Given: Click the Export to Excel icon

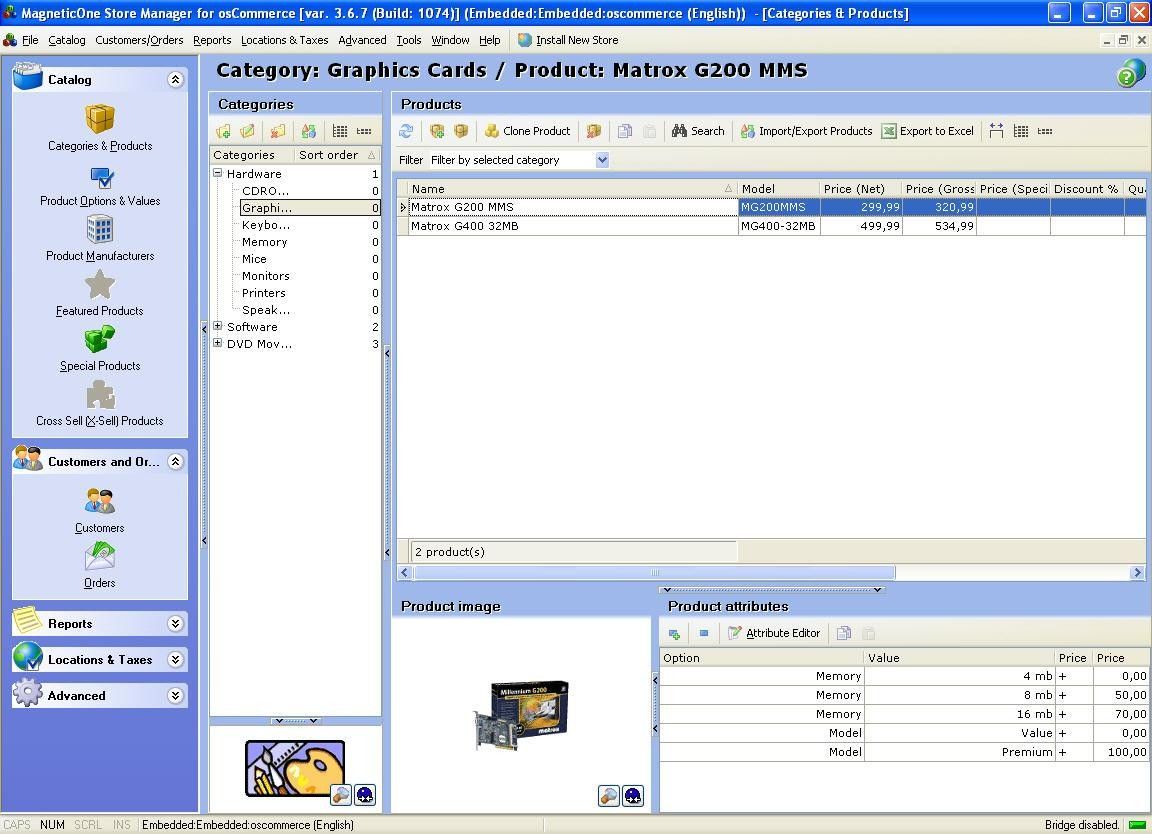Looking at the screenshot, I should 928,131.
